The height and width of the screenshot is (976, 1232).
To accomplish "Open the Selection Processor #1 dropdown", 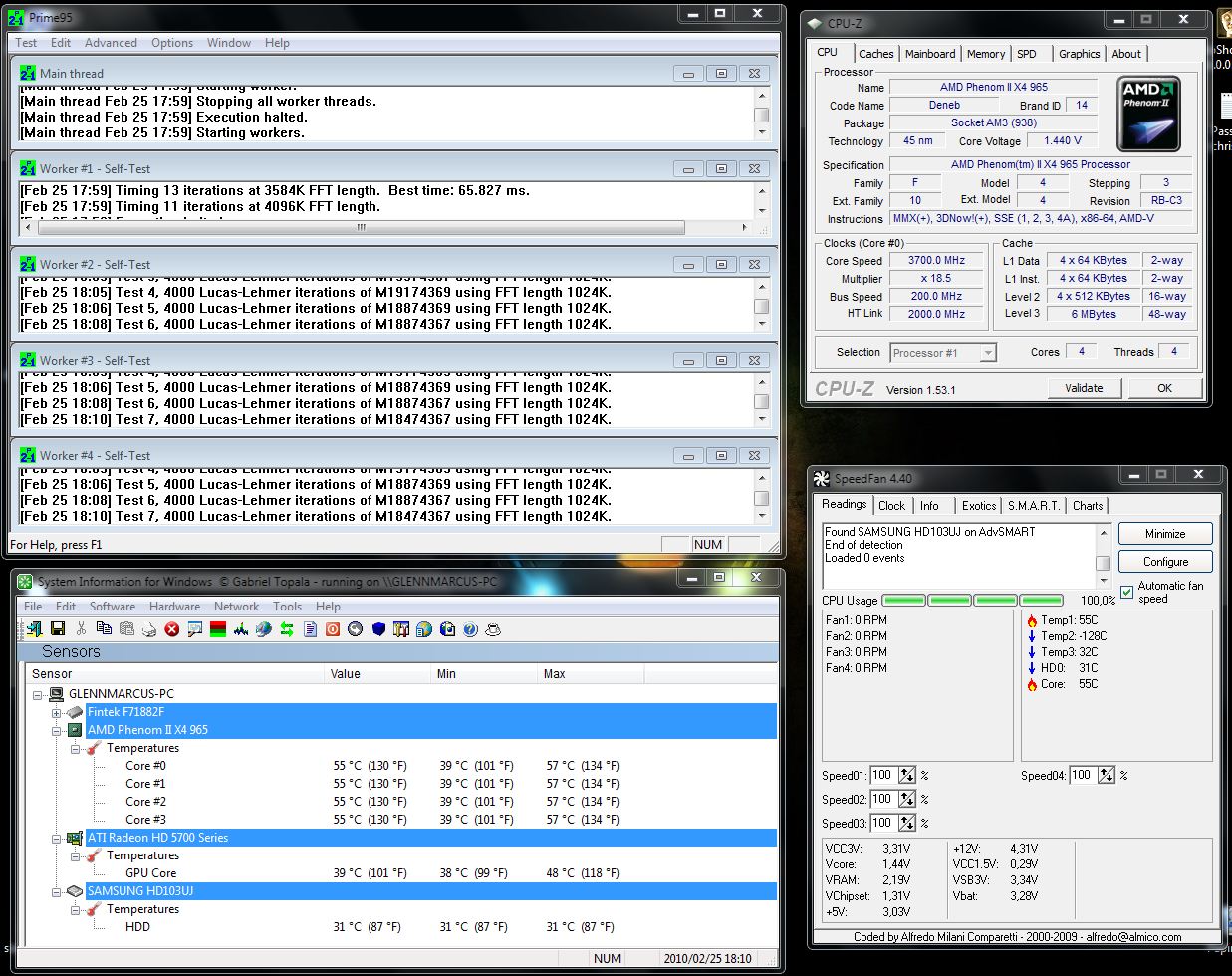I will 987,353.
